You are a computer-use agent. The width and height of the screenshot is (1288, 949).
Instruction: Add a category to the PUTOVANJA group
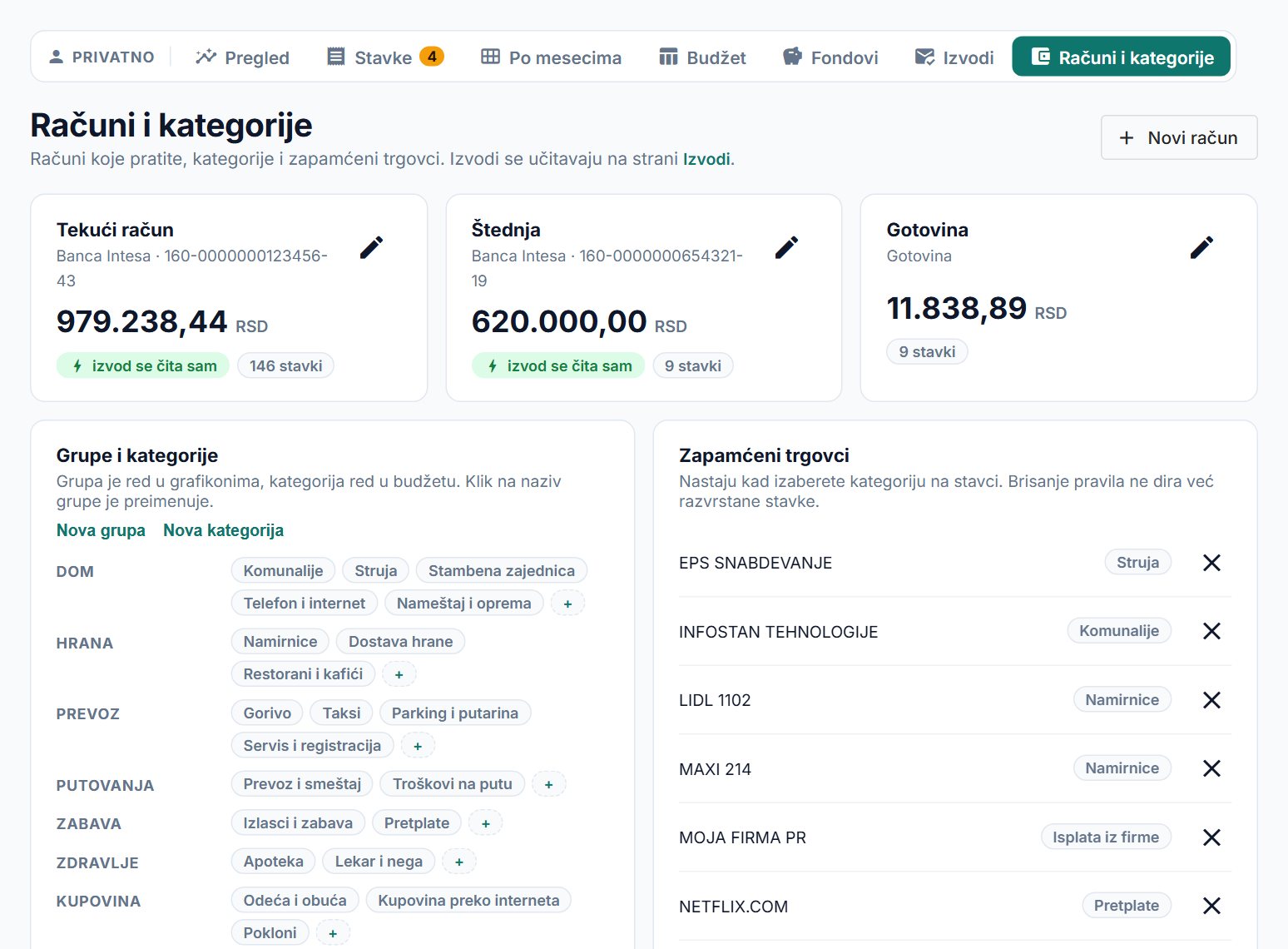pos(548,784)
